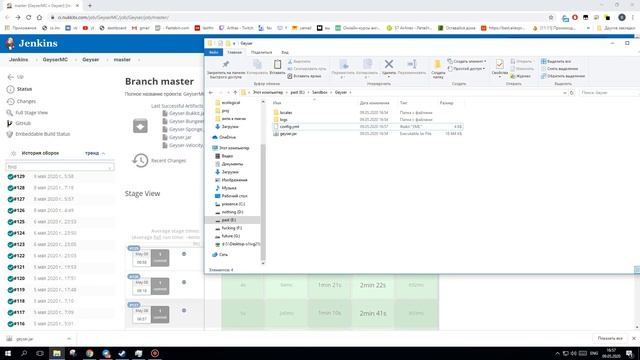Screen dimensions: 640x360
Task: Download the Geyser.jar artifact link
Action: pyautogui.click(x=180, y=137)
